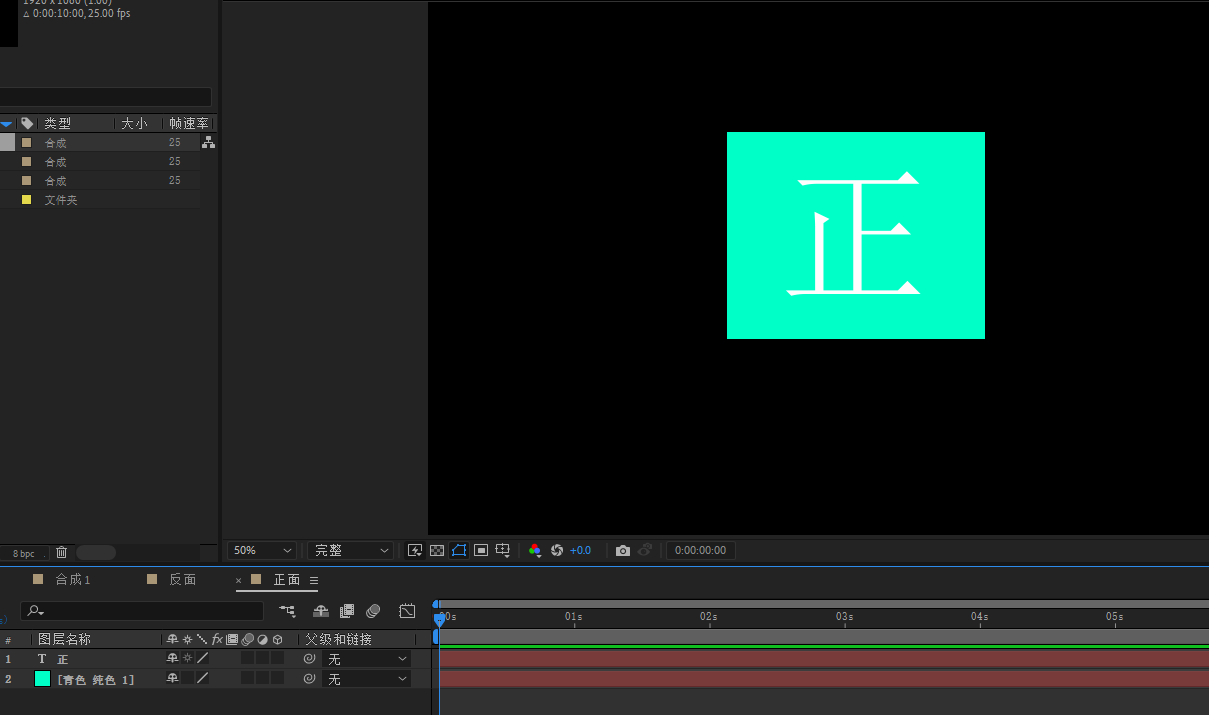The width and height of the screenshot is (1209, 715).
Task: Switch to 反面 timeline tab
Action: 182,580
